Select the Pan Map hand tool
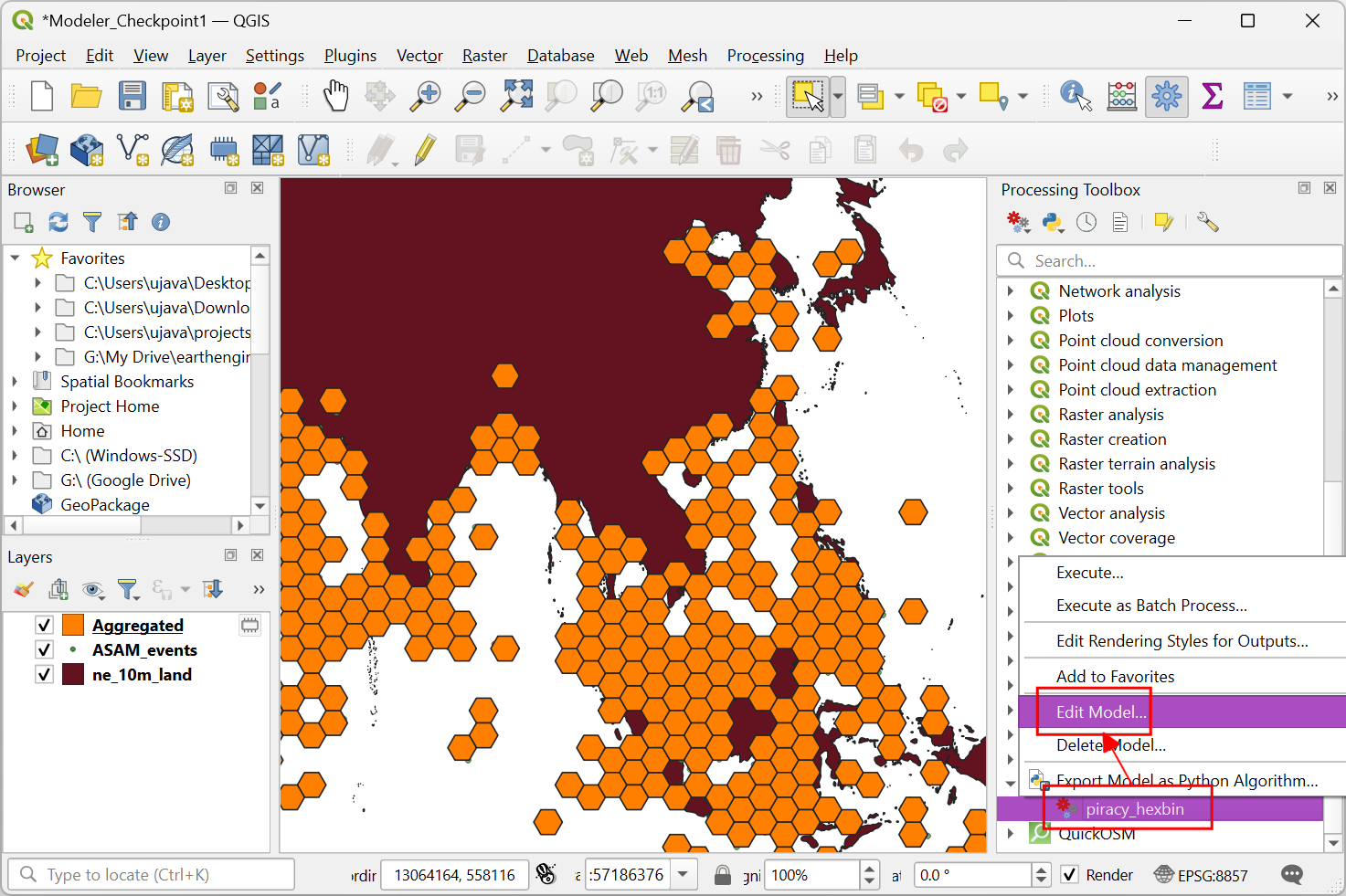 (x=336, y=96)
